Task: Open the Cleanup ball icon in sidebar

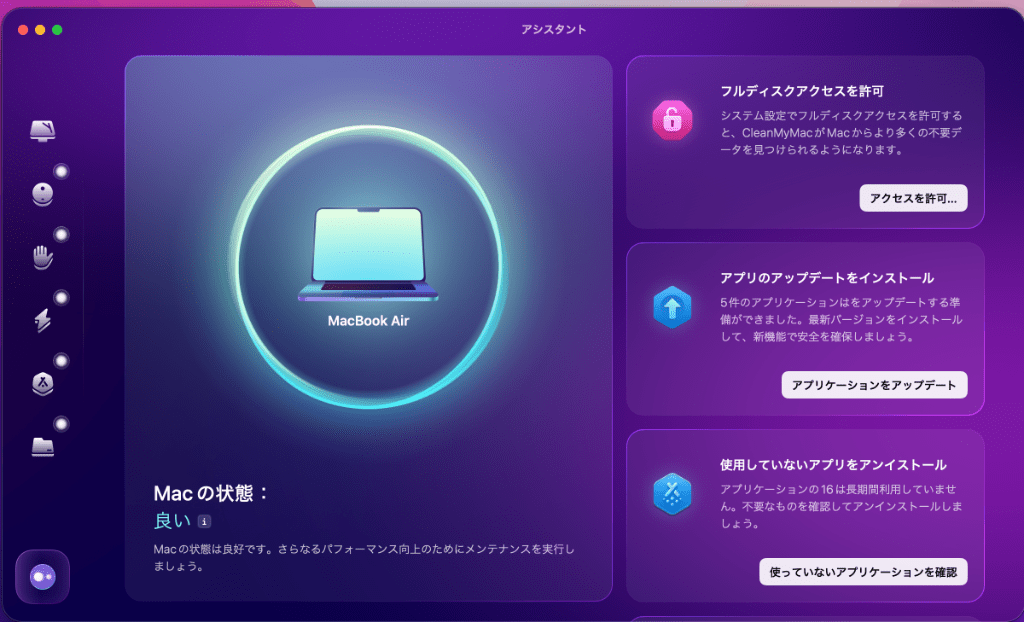Action: coord(42,195)
